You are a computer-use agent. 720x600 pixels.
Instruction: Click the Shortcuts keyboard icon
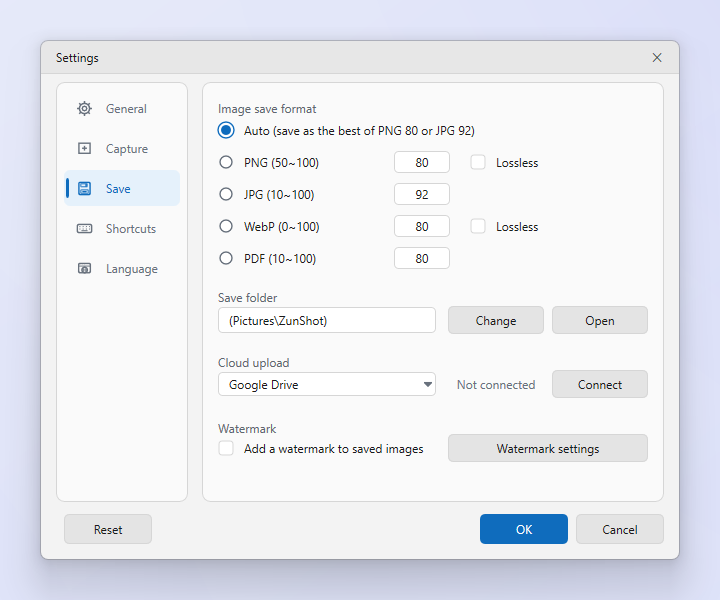(84, 228)
